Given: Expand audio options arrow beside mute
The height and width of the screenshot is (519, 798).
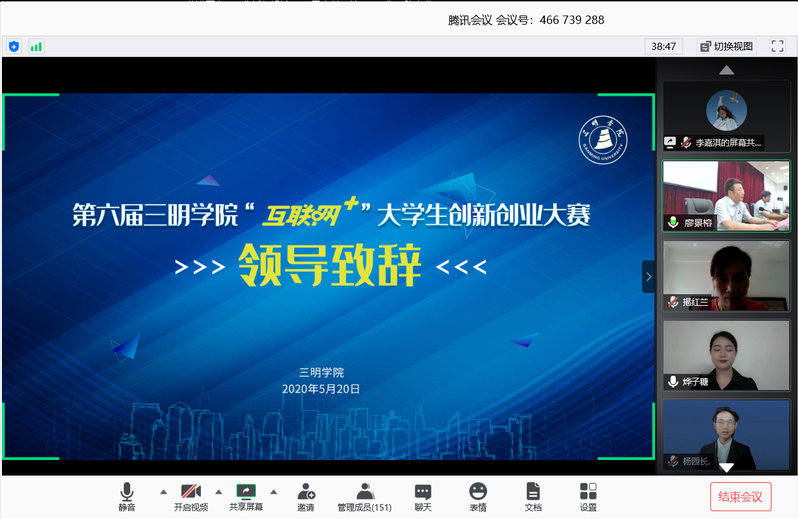Looking at the screenshot, I should click(x=163, y=491).
